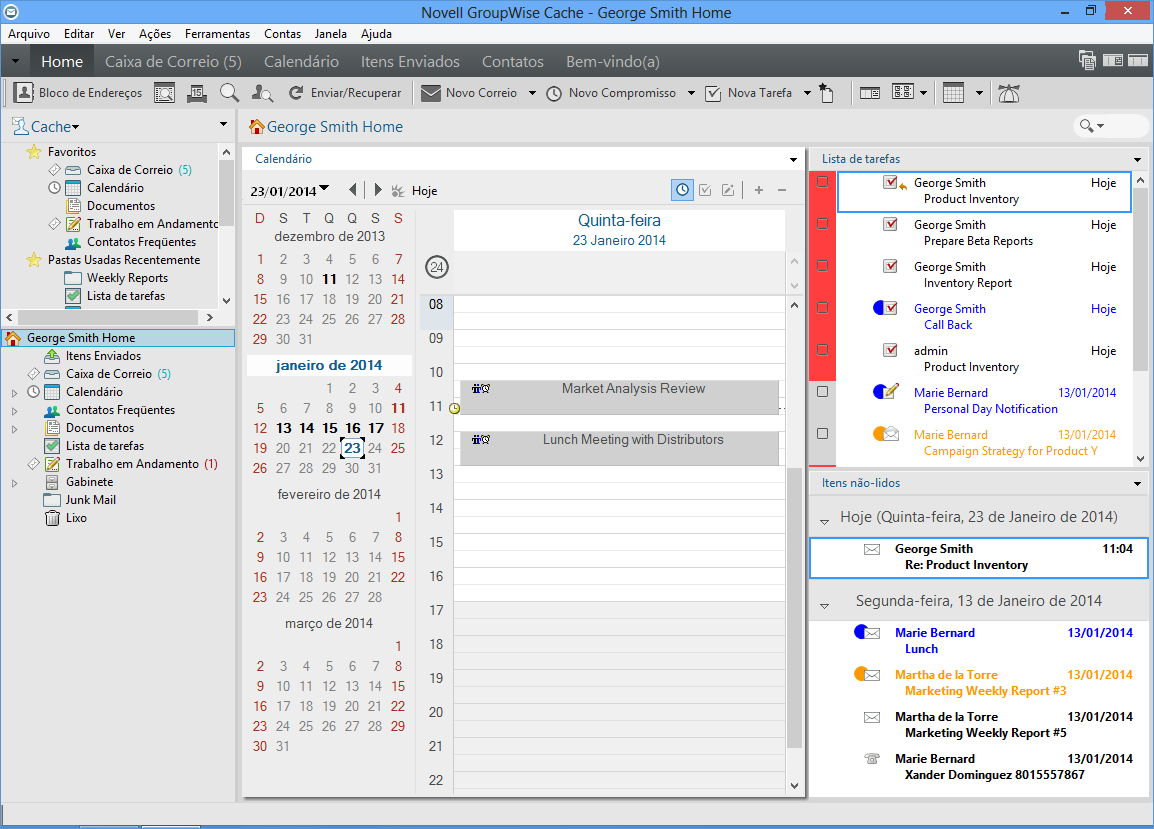Open the Ferramentas menu
Screen dimensions: 1154x829
coord(217,34)
